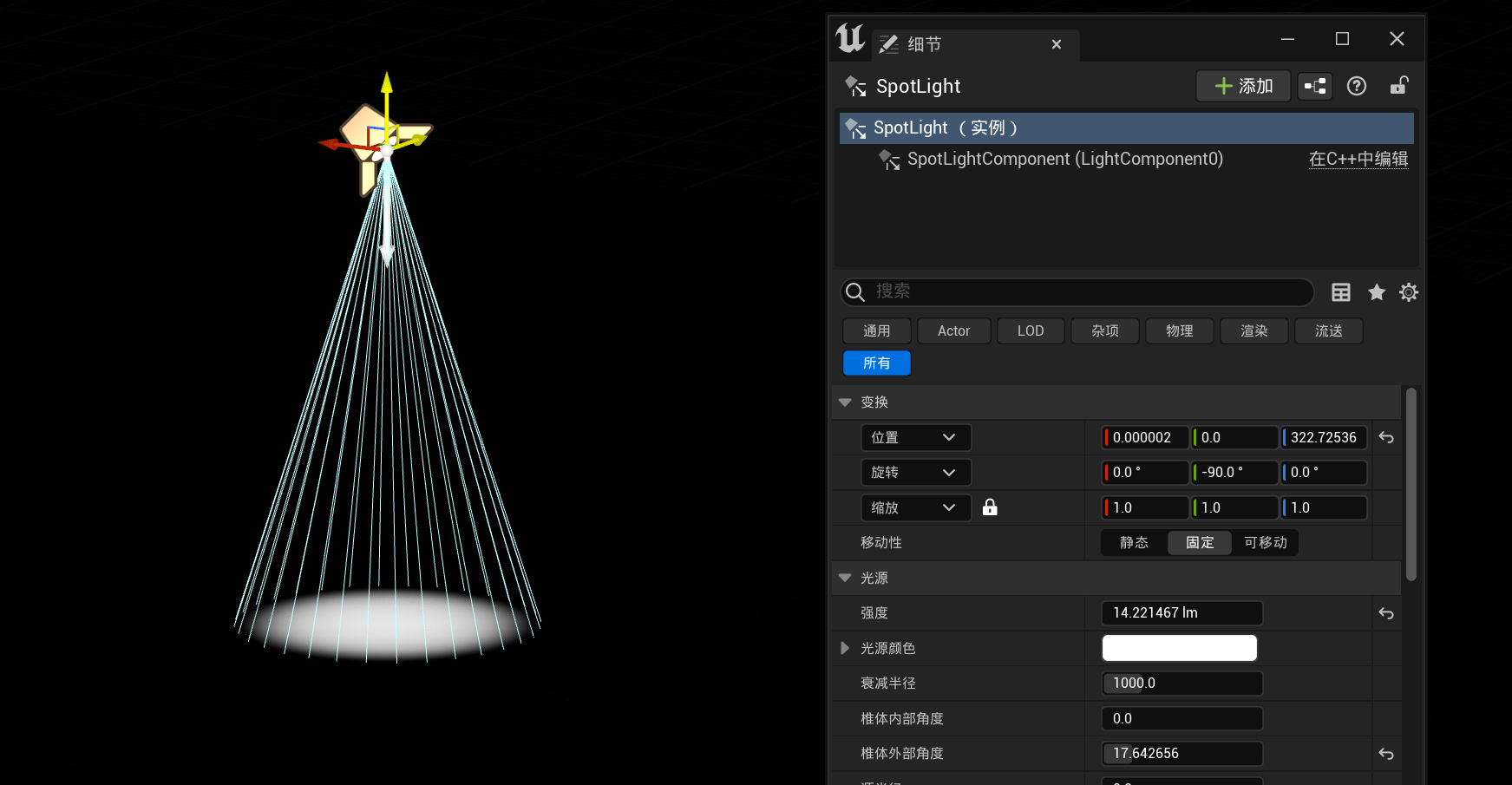The width and height of the screenshot is (1512, 785).
Task: Click the favorites star icon
Action: point(1376,292)
